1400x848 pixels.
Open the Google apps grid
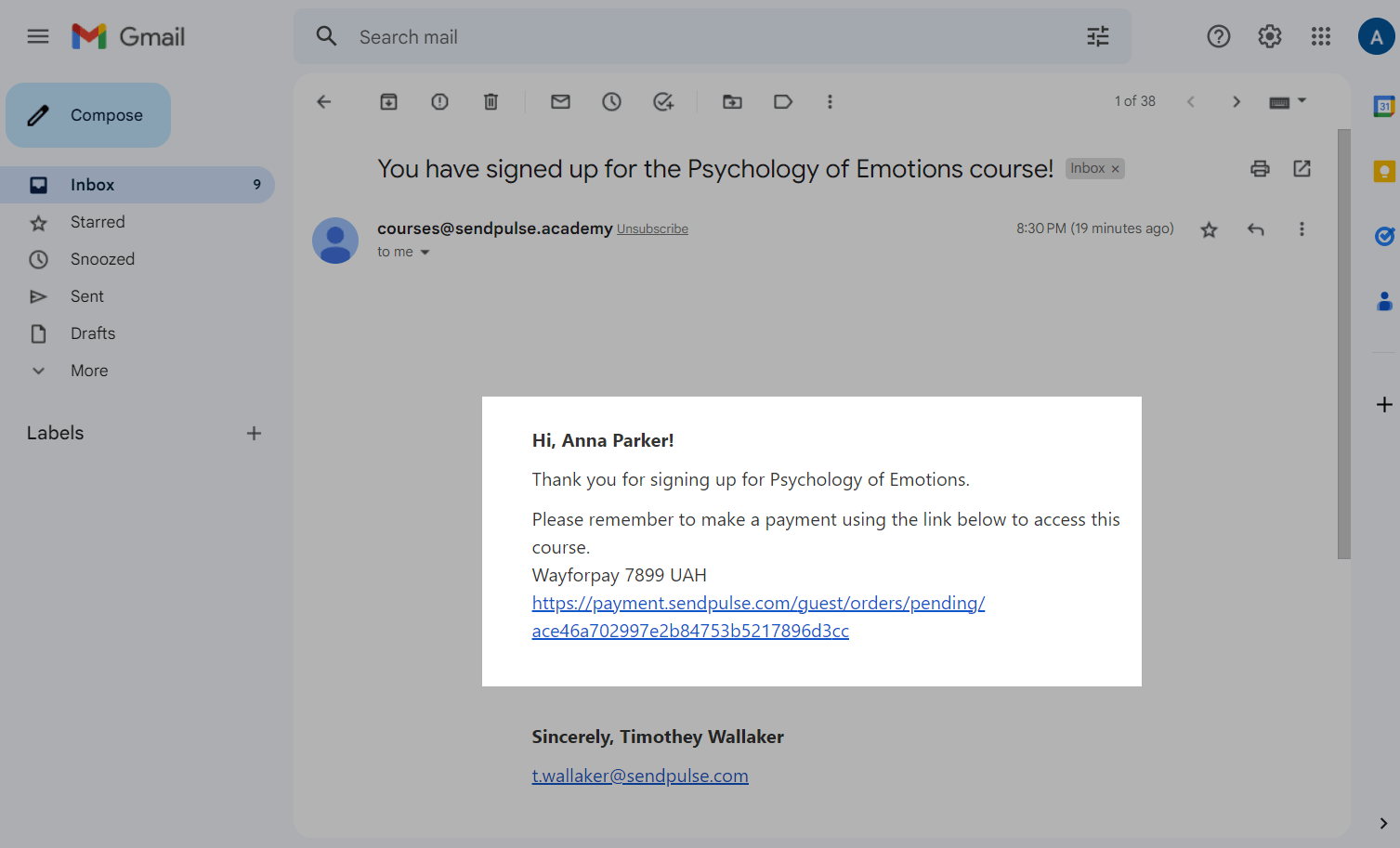pyautogui.click(x=1320, y=36)
